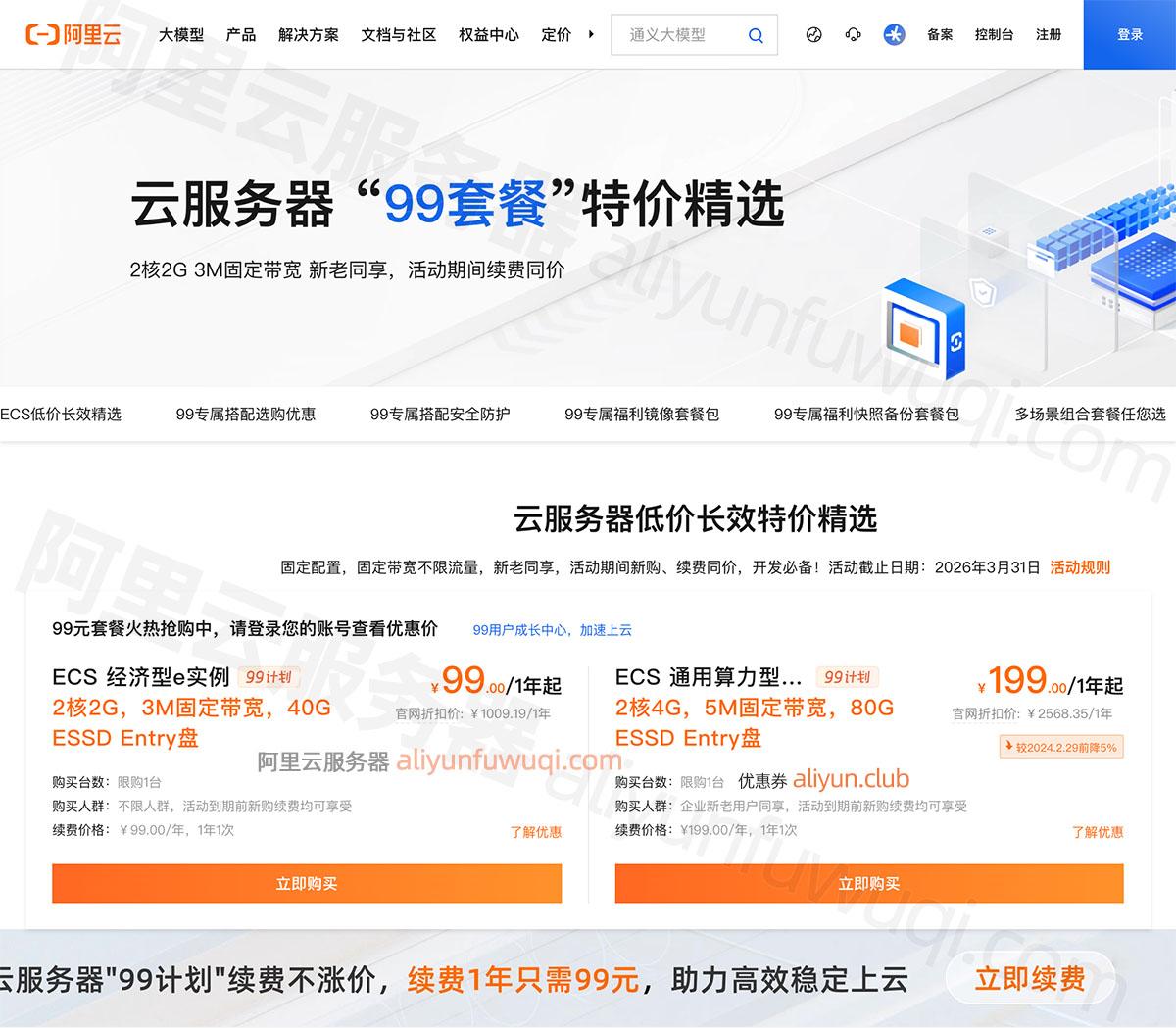This screenshot has height=1028, width=1176.
Task: Click the ECS 通用算力型 title
Action: tap(709, 677)
